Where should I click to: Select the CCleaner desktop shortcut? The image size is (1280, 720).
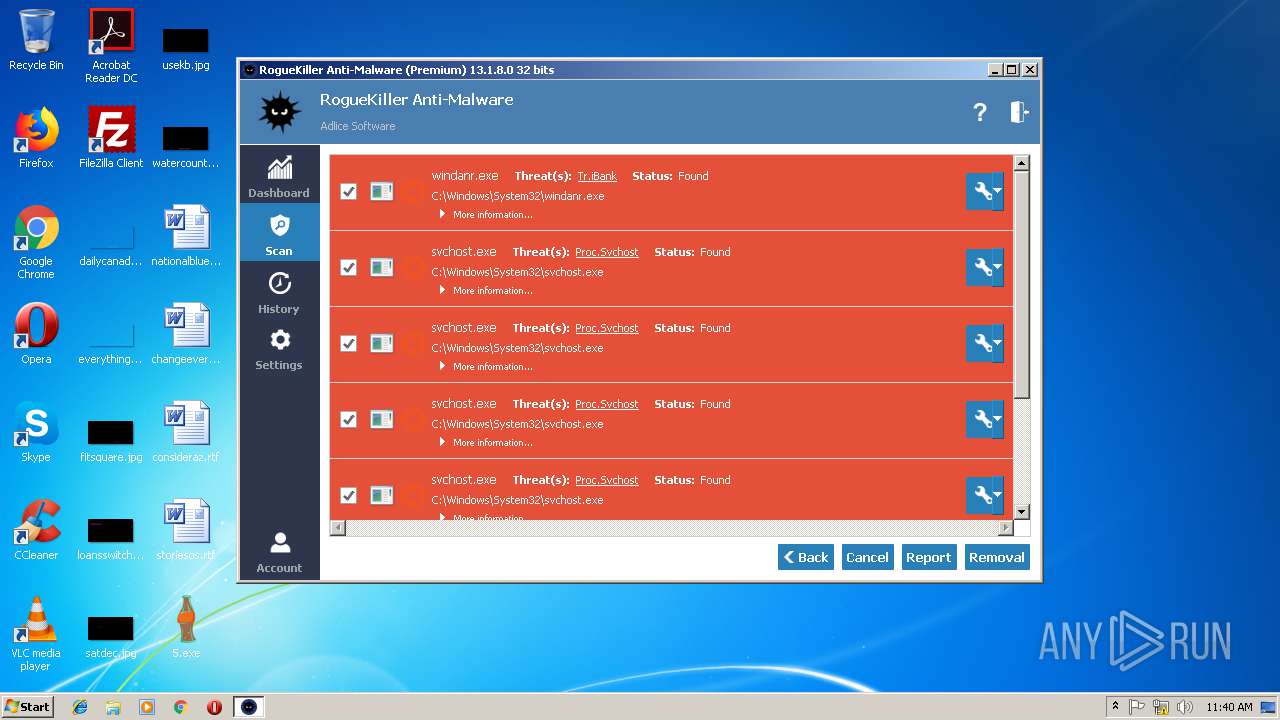(36, 530)
